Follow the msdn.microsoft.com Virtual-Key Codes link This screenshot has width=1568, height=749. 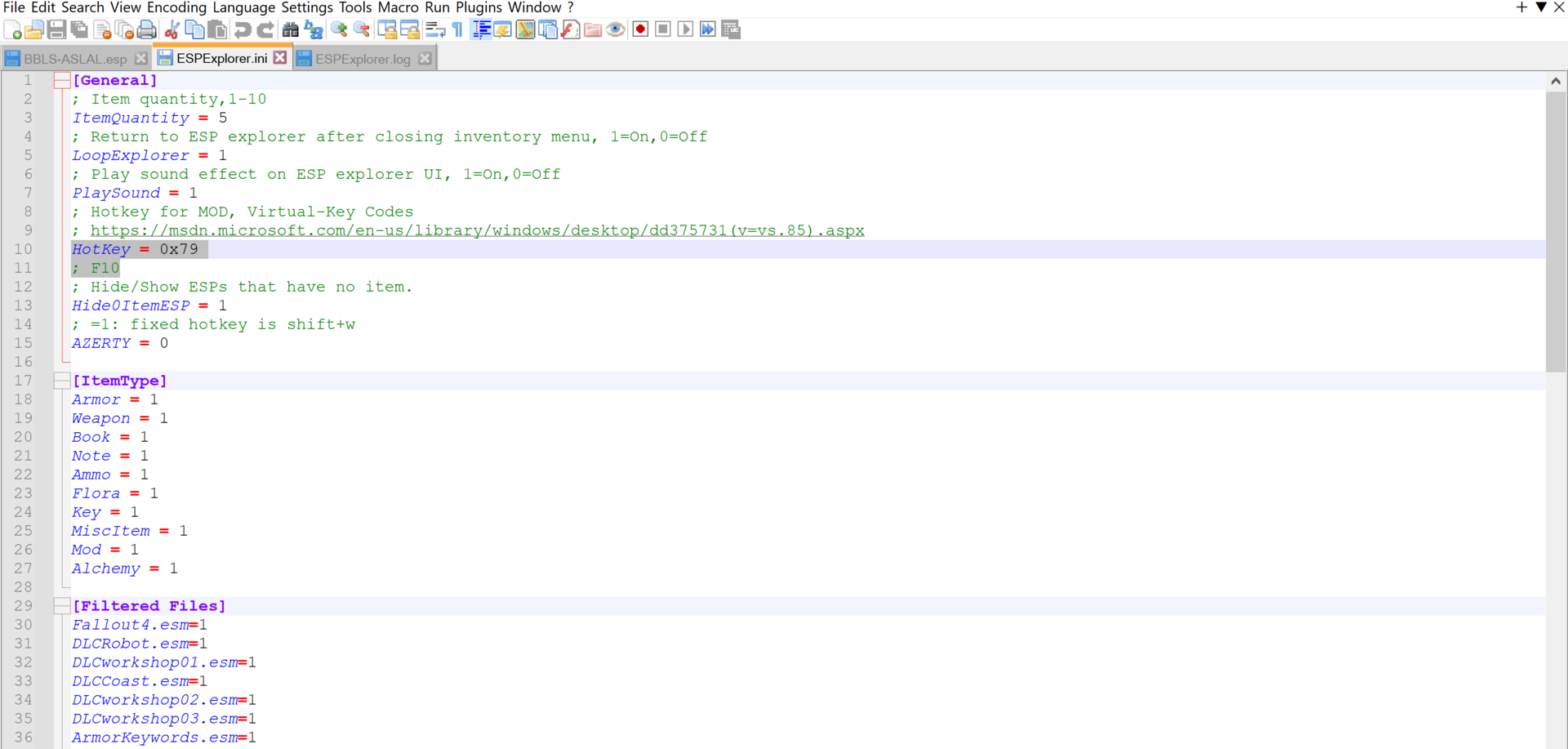[477, 230]
